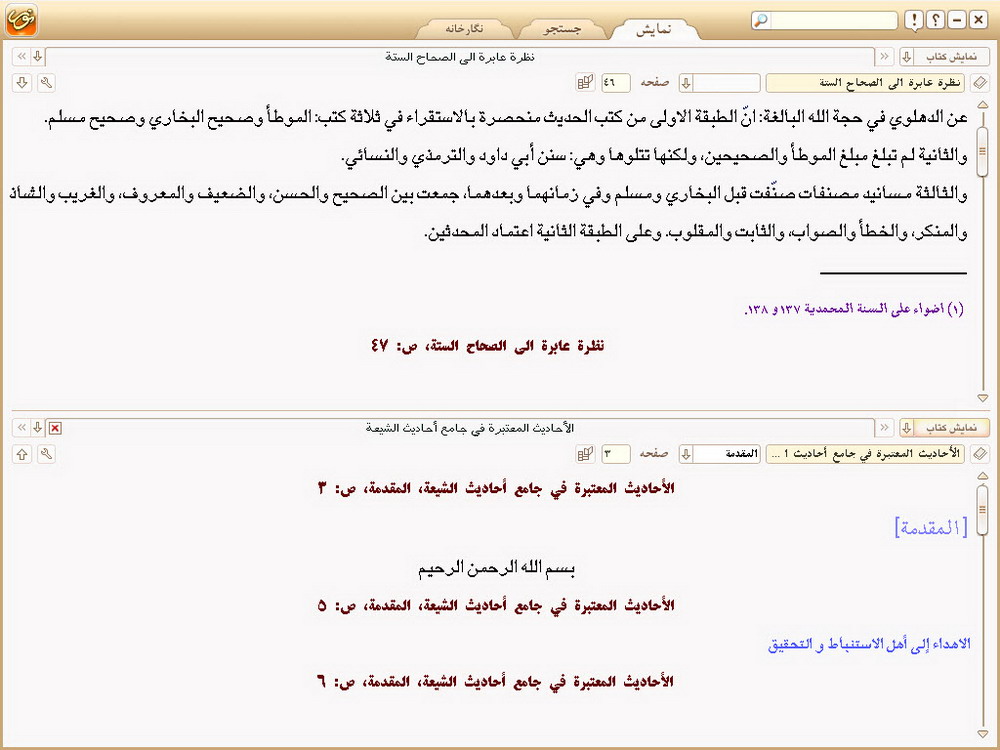This screenshot has height=750, width=1000.
Task: Open the نگارخانه (Gallery) tab
Action: click(x=465, y=29)
